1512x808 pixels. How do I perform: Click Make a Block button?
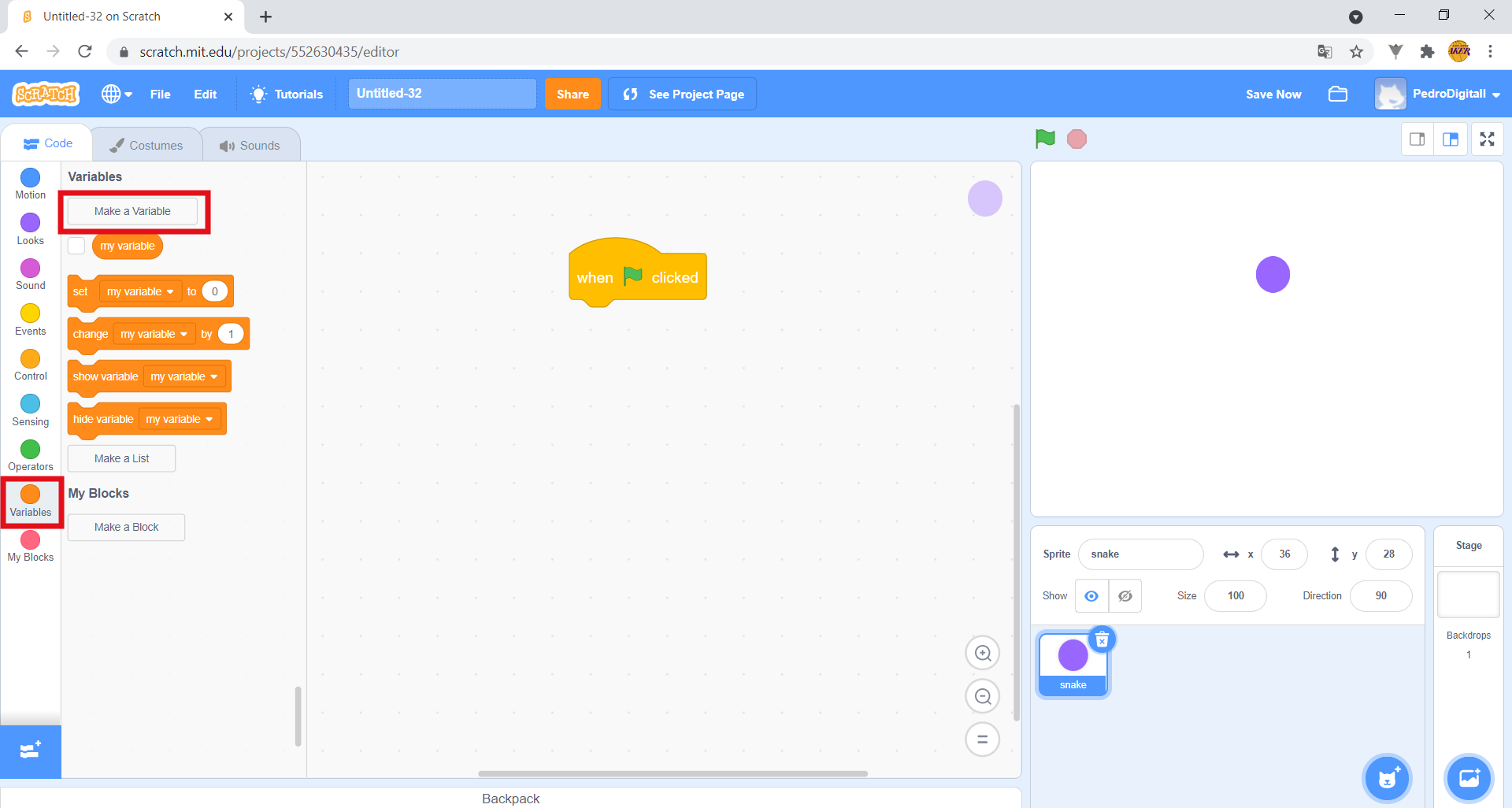126,527
